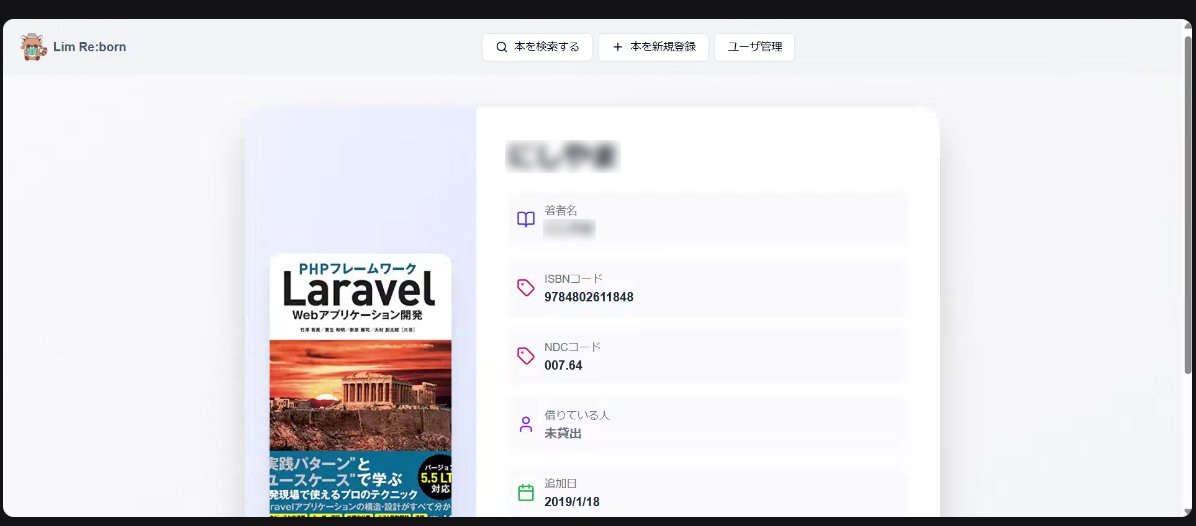Click the person icon beside 借りている人

click(526, 425)
